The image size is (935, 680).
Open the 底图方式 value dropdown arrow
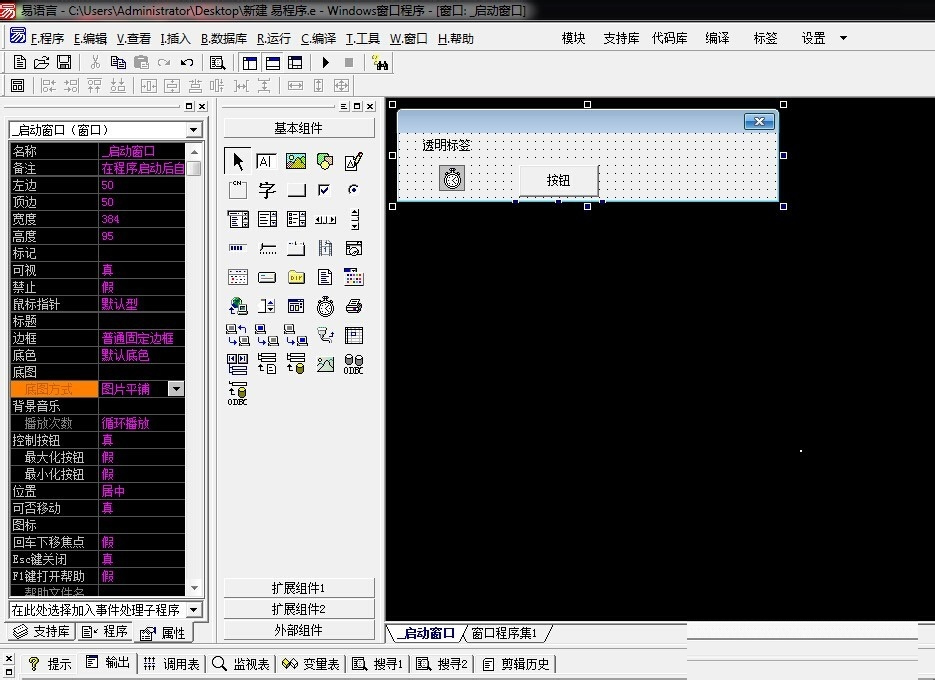coord(176,389)
